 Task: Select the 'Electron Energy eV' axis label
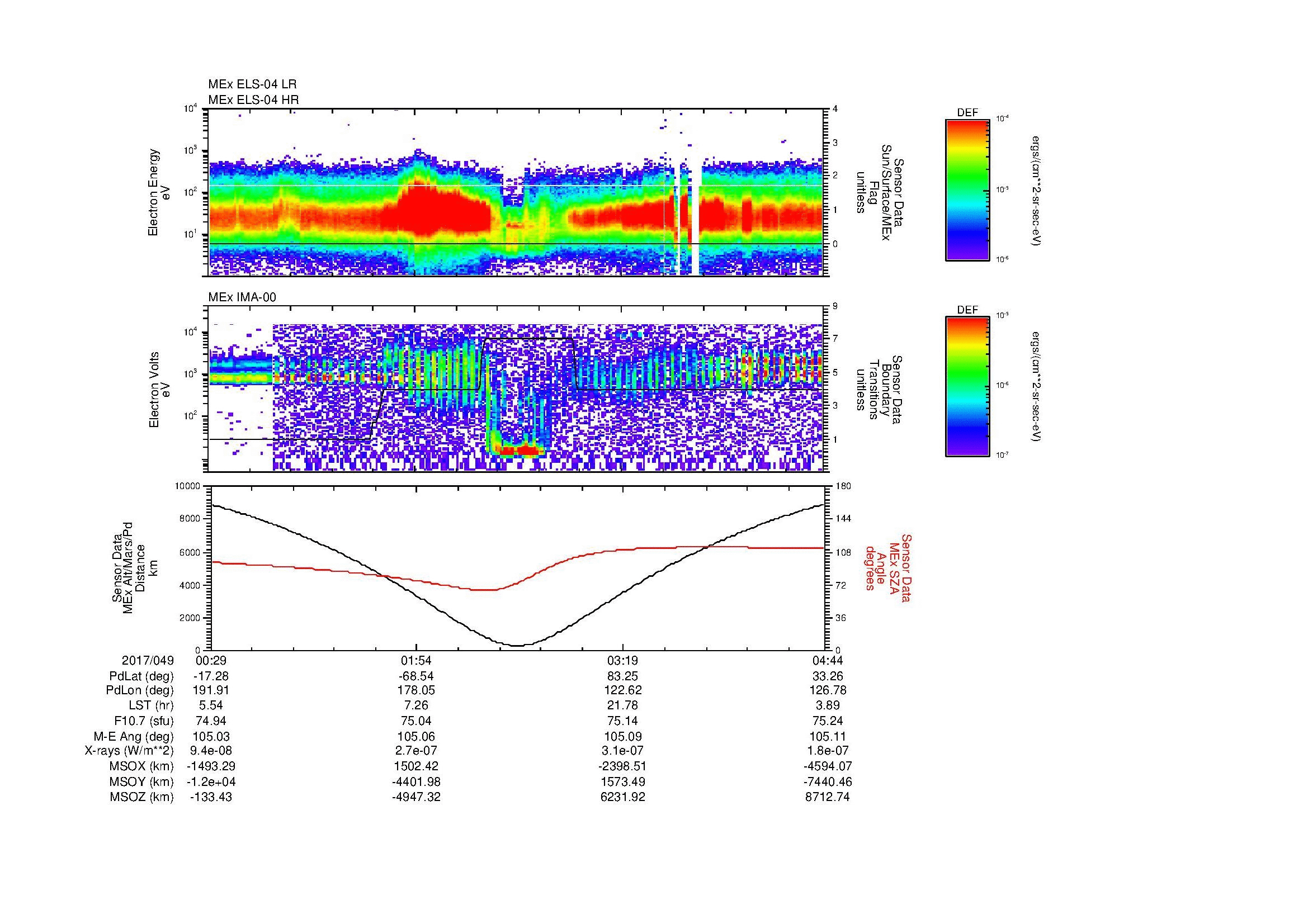[x=159, y=192]
